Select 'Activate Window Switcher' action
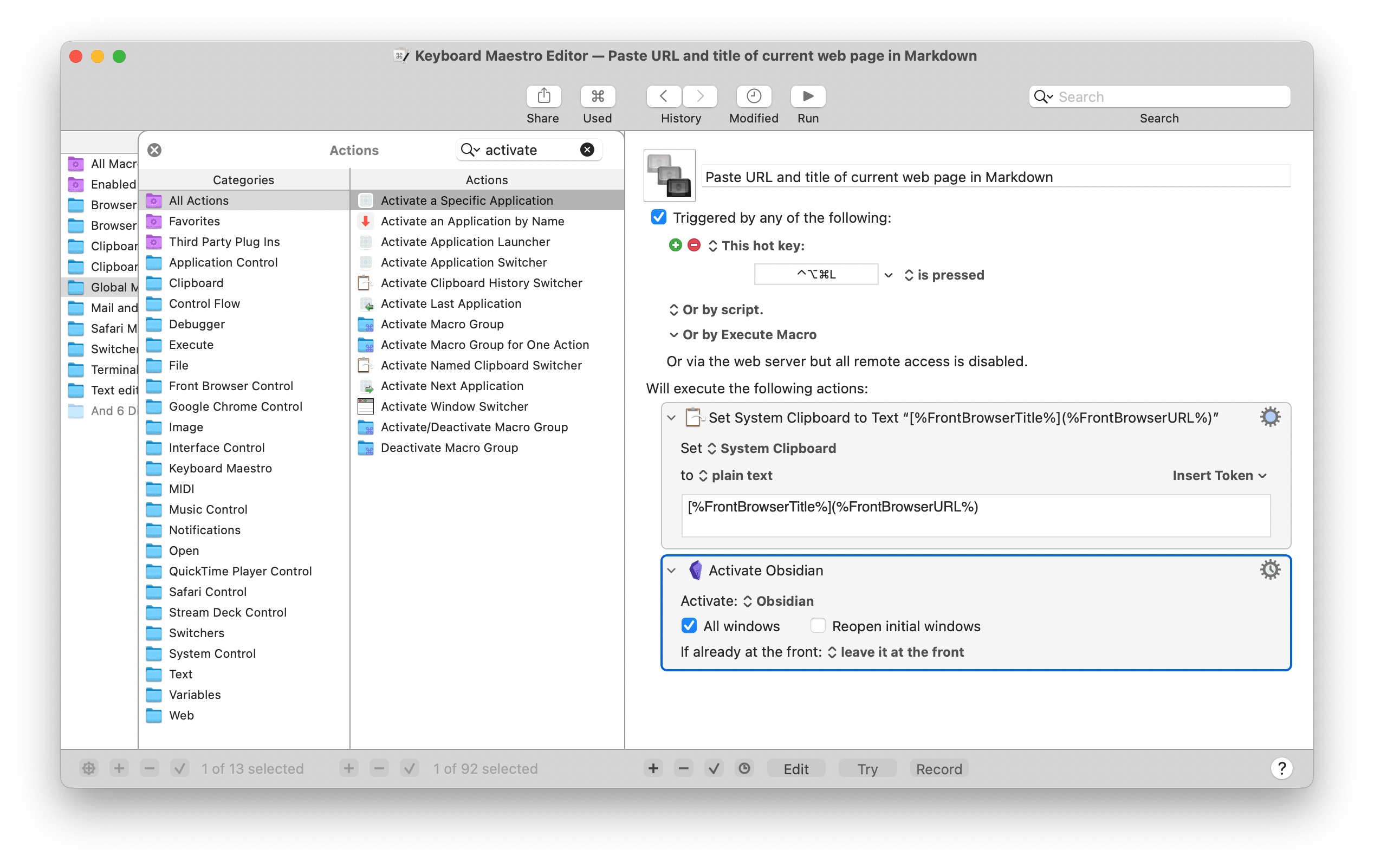Screen dimensions: 1374x868 pos(487,406)
